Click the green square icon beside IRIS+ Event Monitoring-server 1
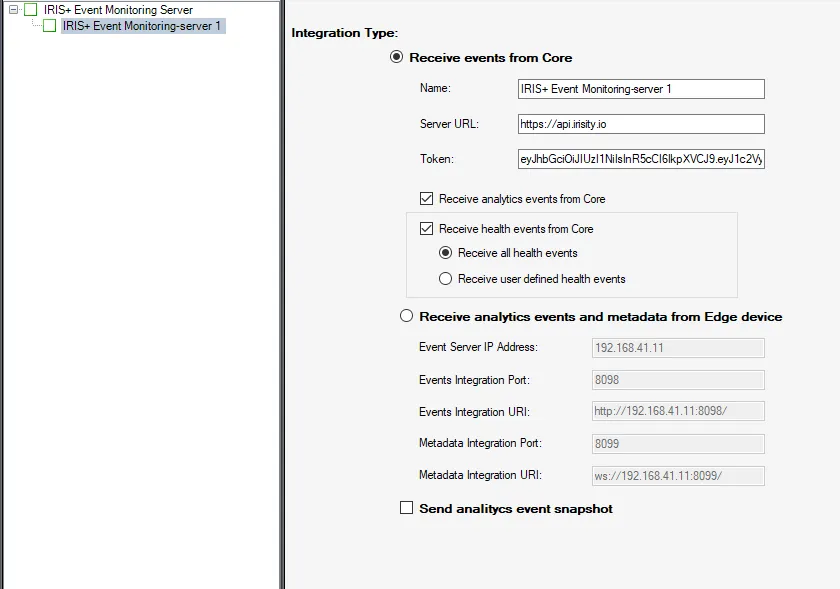 (49, 26)
